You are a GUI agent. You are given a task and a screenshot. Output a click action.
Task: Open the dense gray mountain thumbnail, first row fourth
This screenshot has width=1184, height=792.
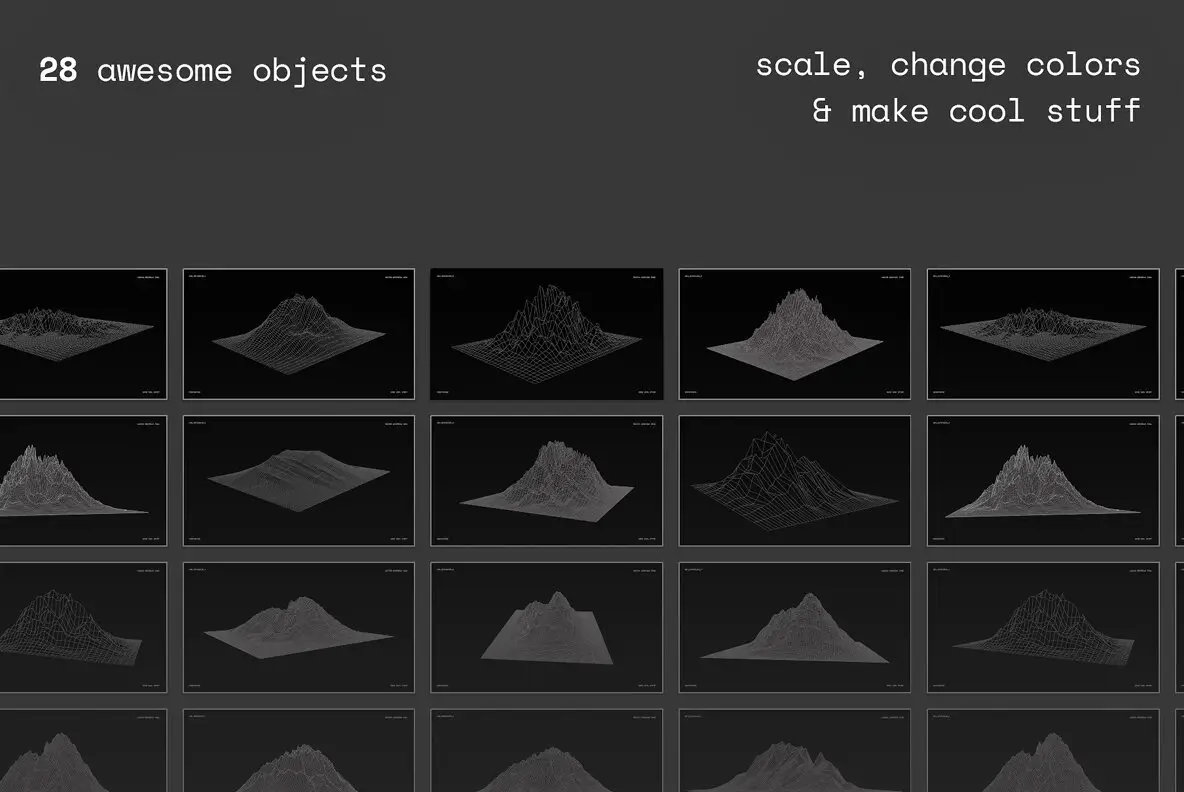click(794, 334)
